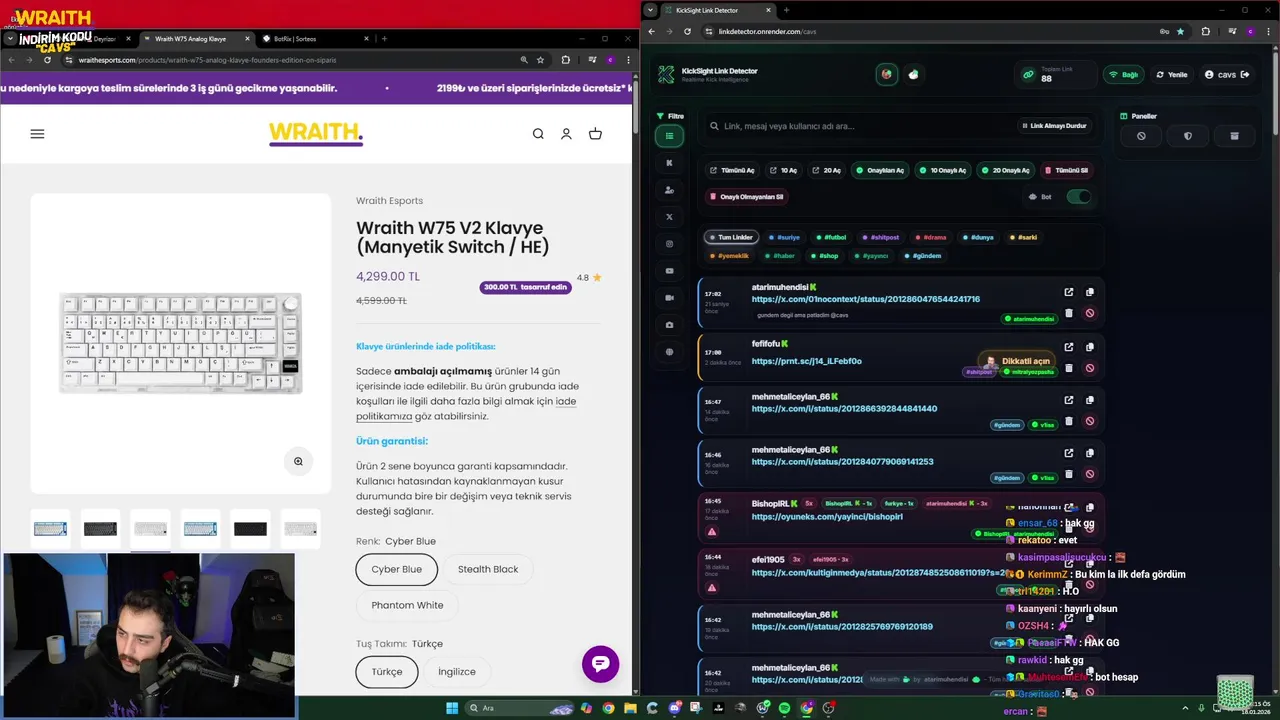
Task: Open atarimuhendisi link in new tab icon
Action: click(x=1069, y=292)
